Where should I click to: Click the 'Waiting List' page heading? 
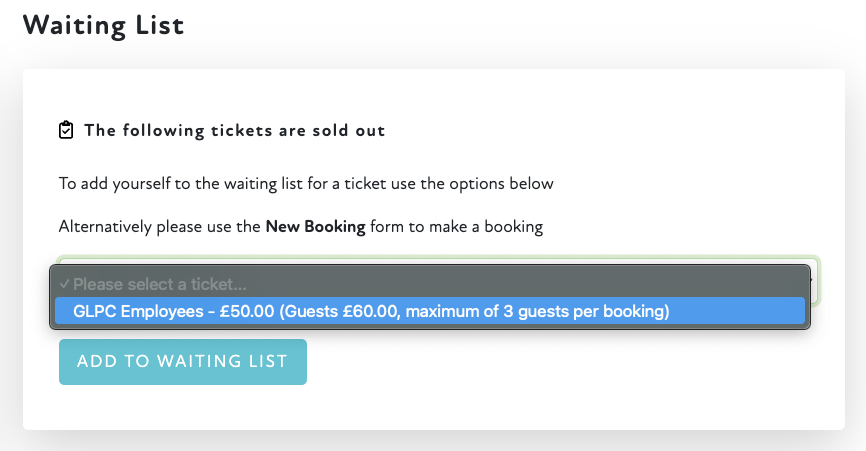tap(103, 25)
